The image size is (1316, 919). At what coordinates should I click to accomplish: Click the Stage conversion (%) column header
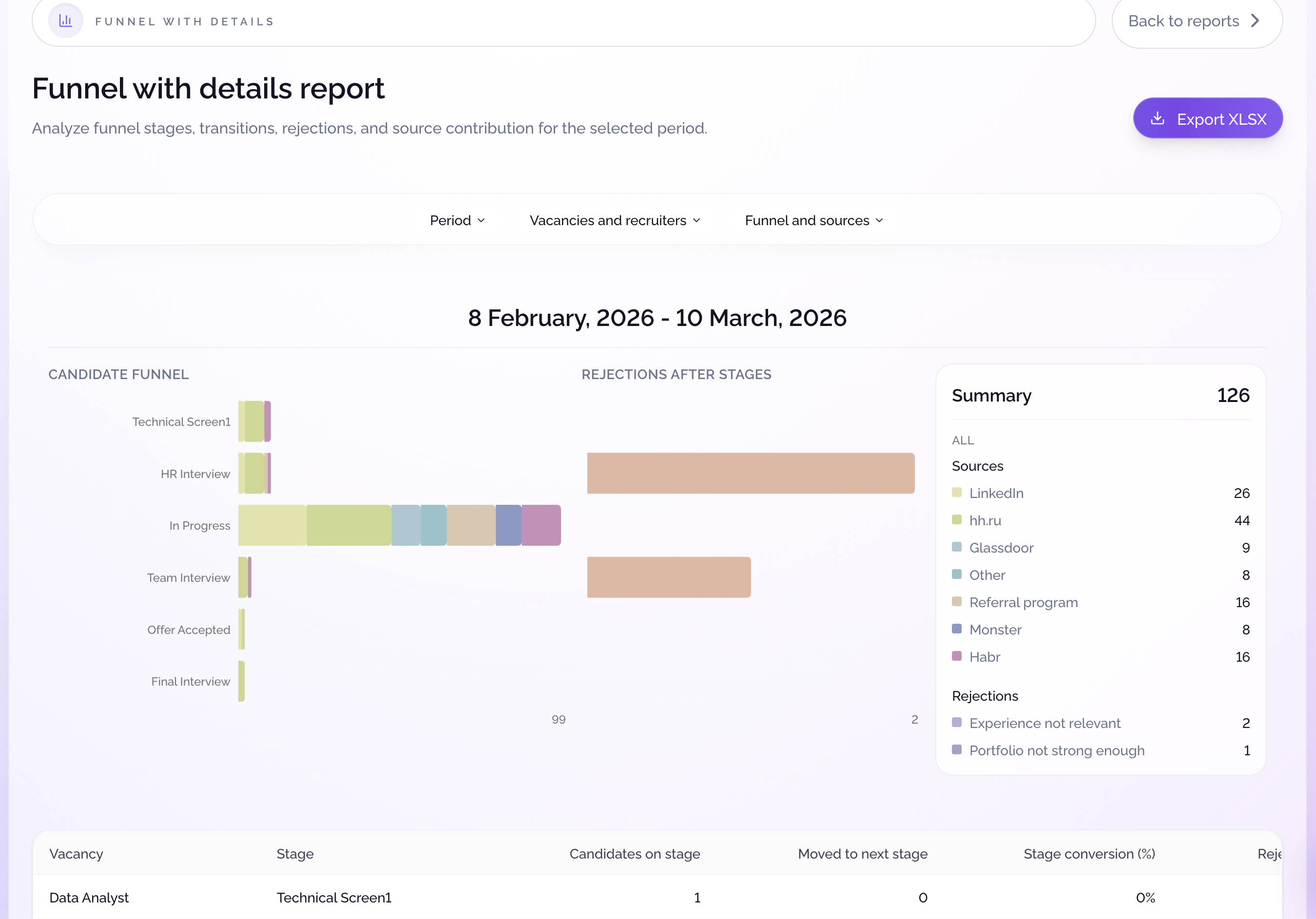click(x=1088, y=854)
